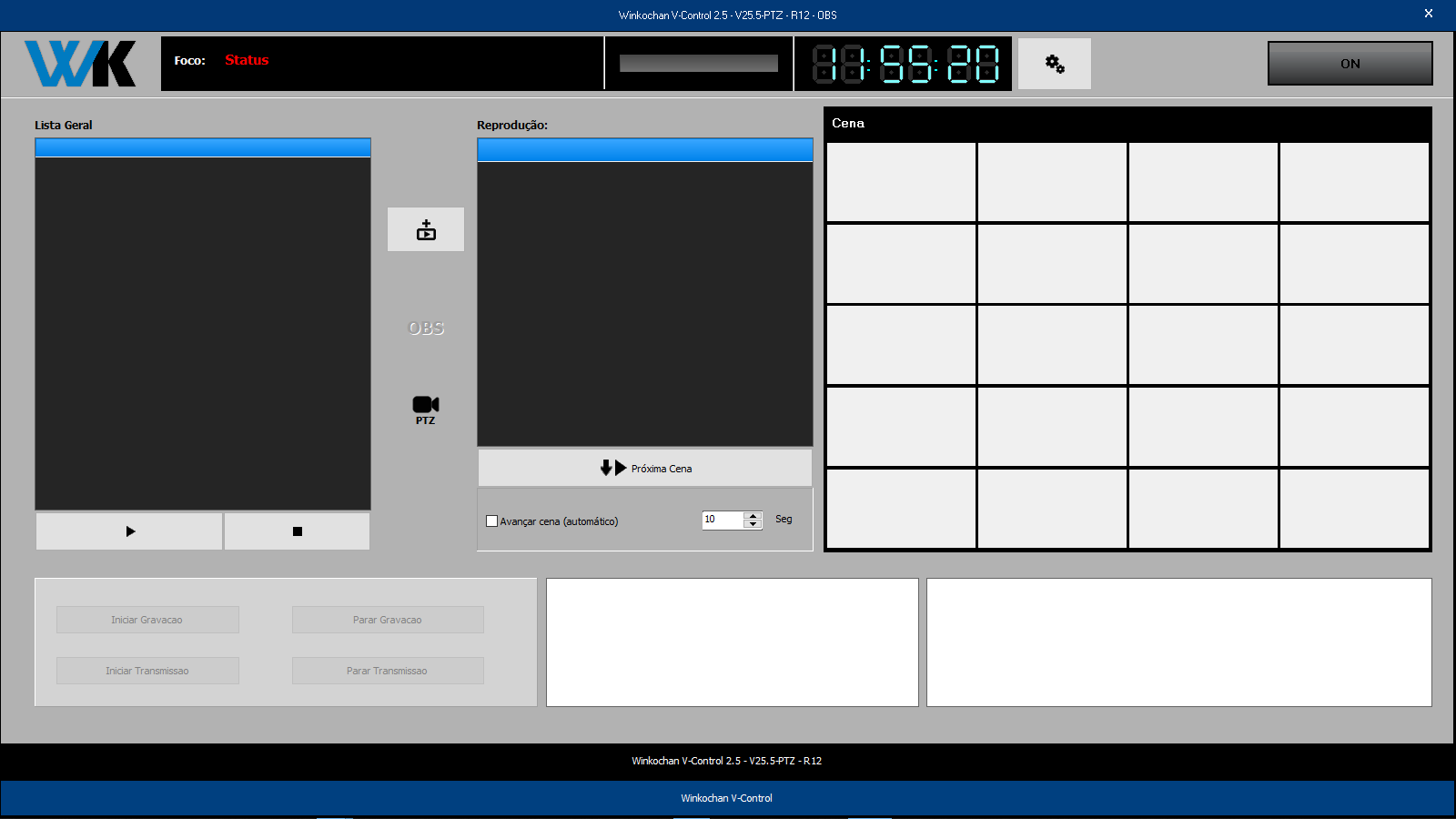The height and width of the screenshot is (819, 1456).
Task: Click the Próxima Cena arrow icons
Action: coord(612,468)
